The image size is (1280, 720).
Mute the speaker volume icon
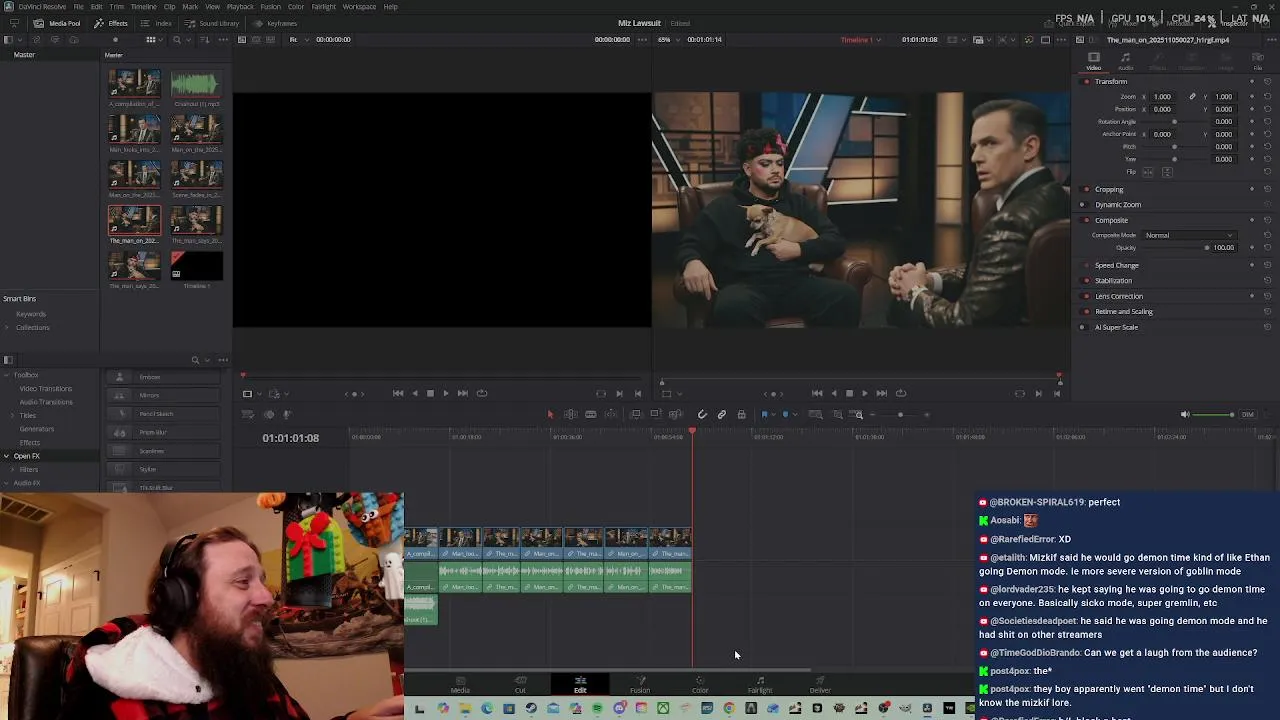(1185, 414)
